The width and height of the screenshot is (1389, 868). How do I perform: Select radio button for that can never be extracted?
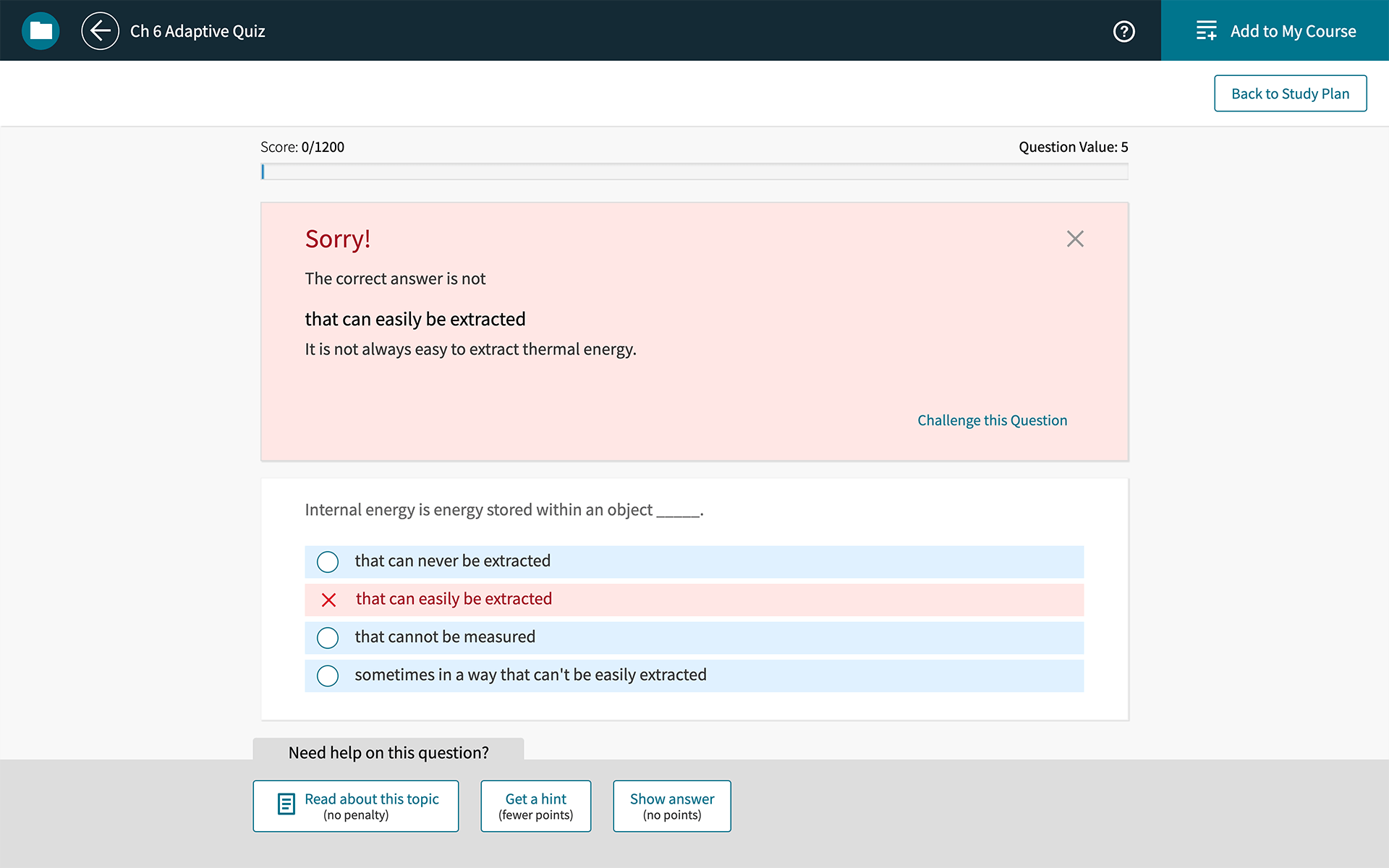pyautogui.click(x=327, y=561)
